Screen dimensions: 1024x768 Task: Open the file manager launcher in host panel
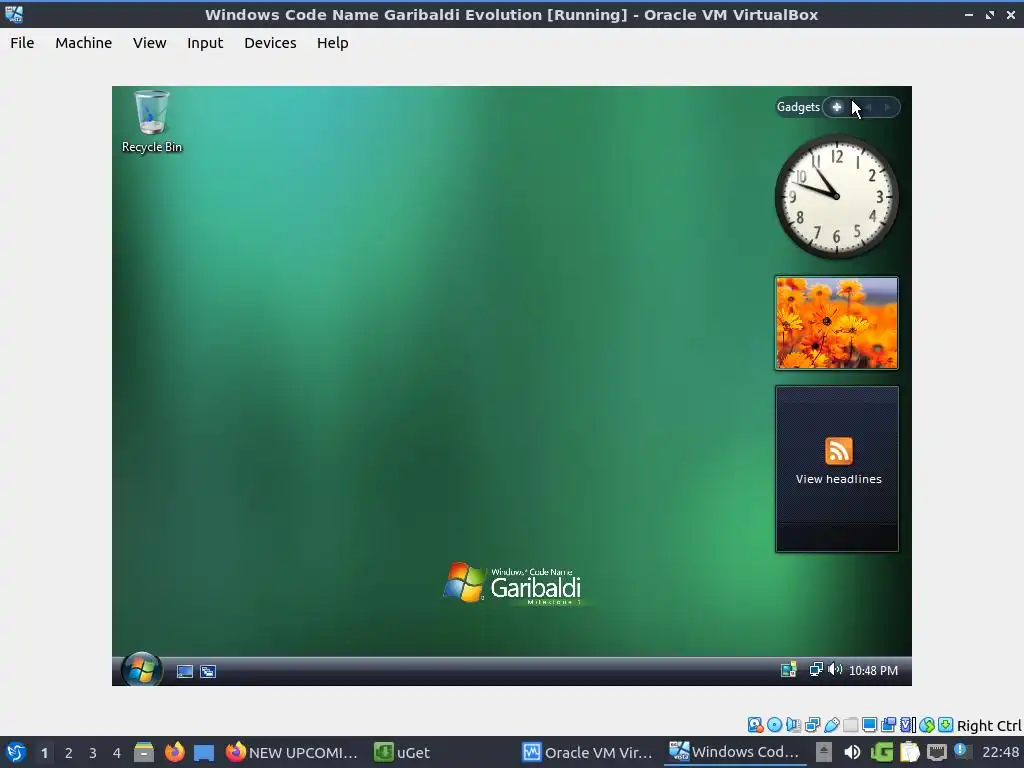point(144,752)
